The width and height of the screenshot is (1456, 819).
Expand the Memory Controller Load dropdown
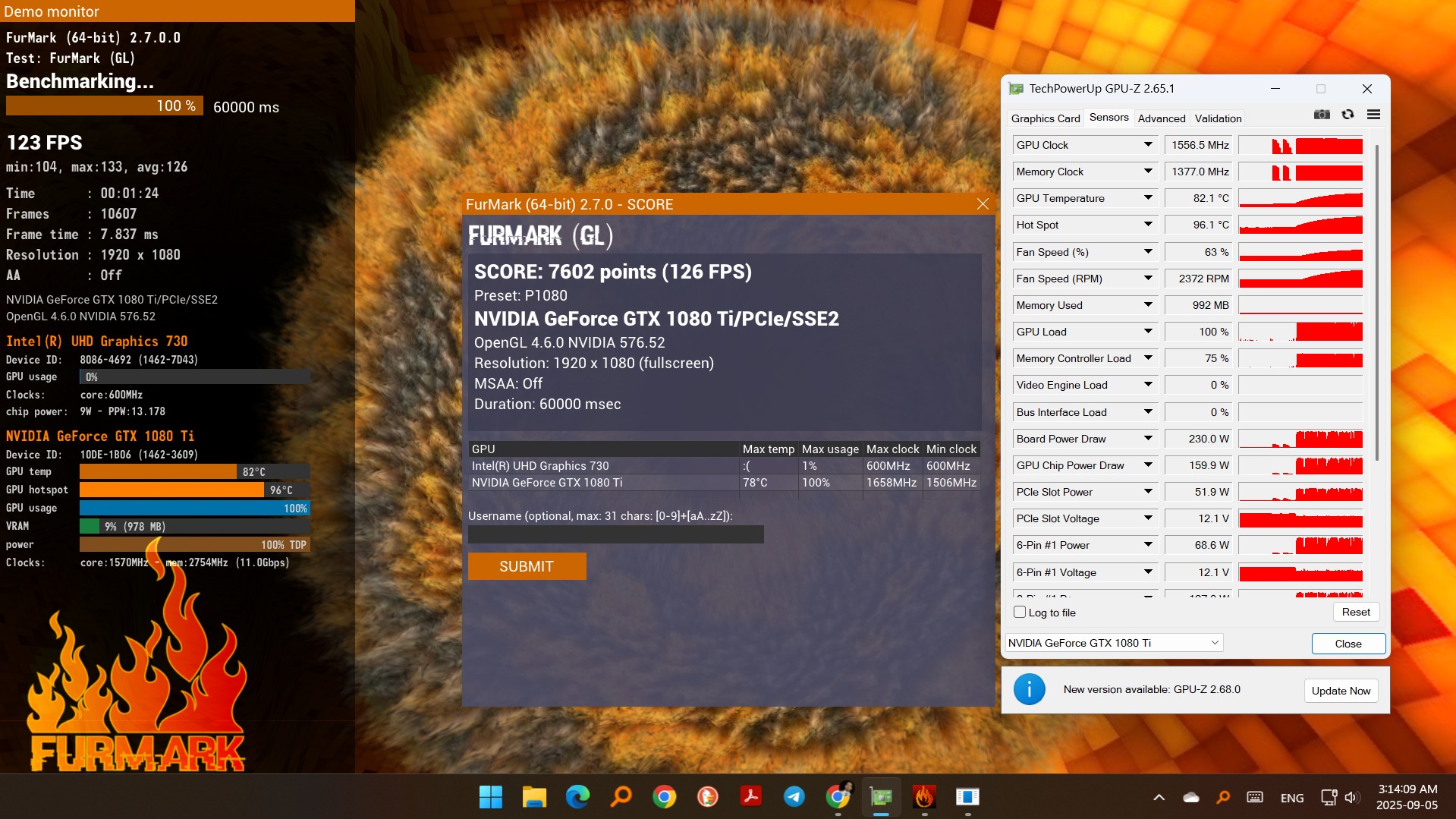1148,358
